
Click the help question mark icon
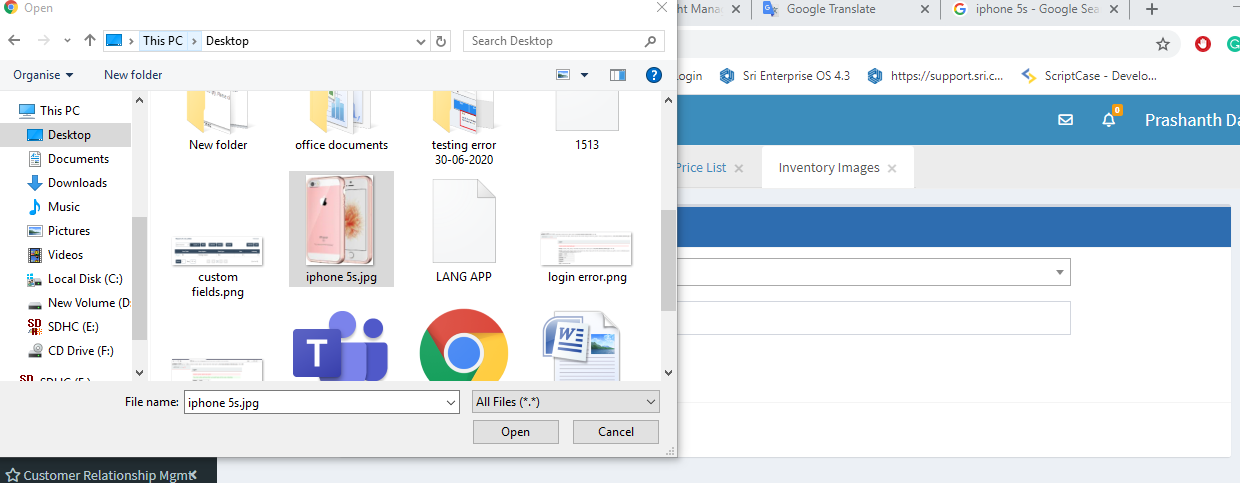[654, 75]
